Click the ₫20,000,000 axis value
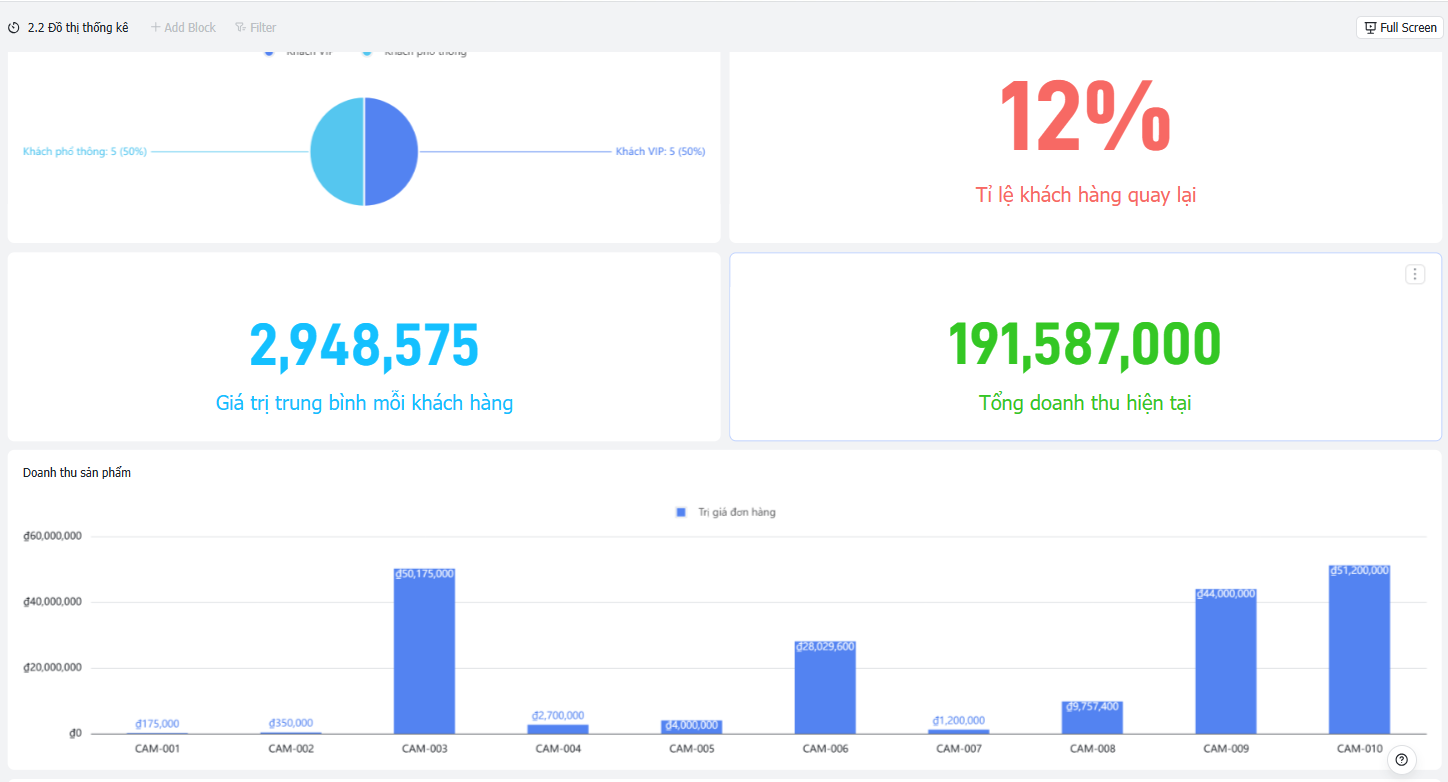Screen dimensions: 1448x782 coord(52,668)
